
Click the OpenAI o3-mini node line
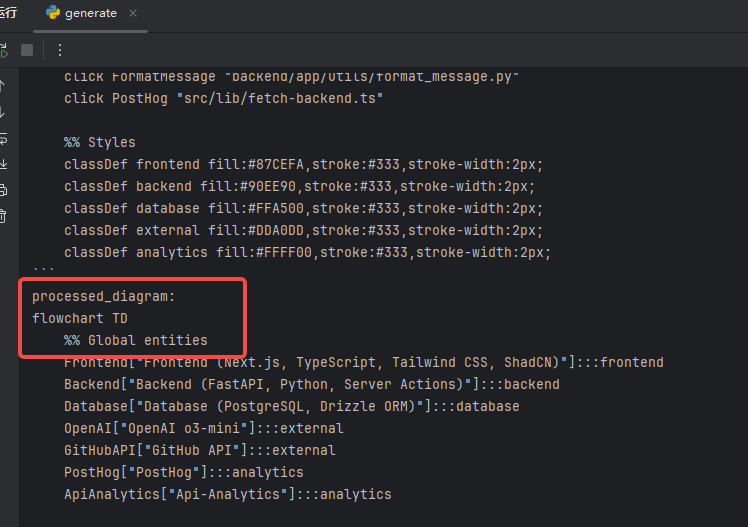204,428
